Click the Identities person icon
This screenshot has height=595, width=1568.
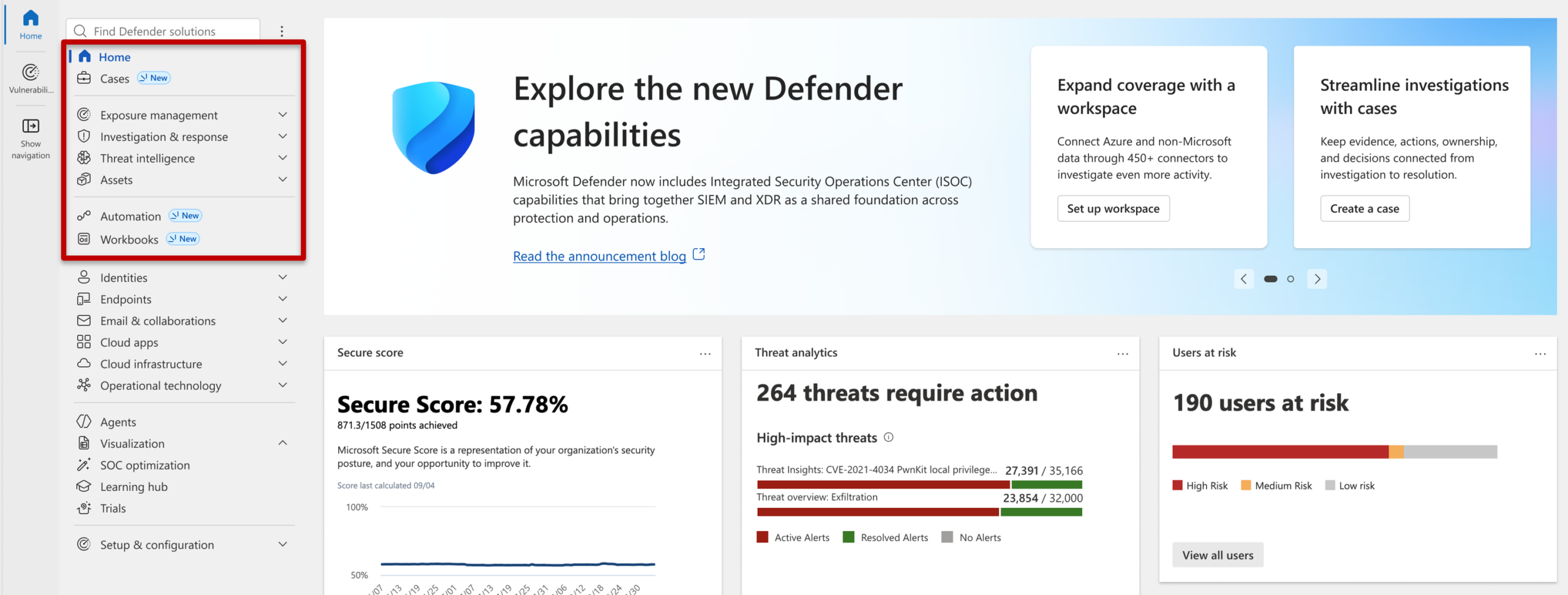click(x=84, y=277)
